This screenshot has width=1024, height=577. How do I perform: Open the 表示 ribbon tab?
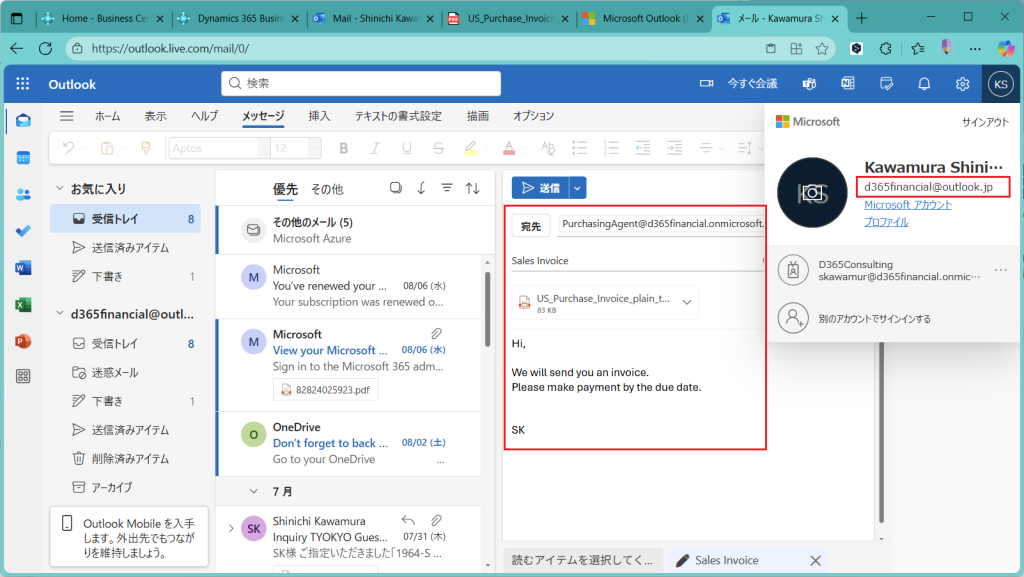(x=155, y=116)
